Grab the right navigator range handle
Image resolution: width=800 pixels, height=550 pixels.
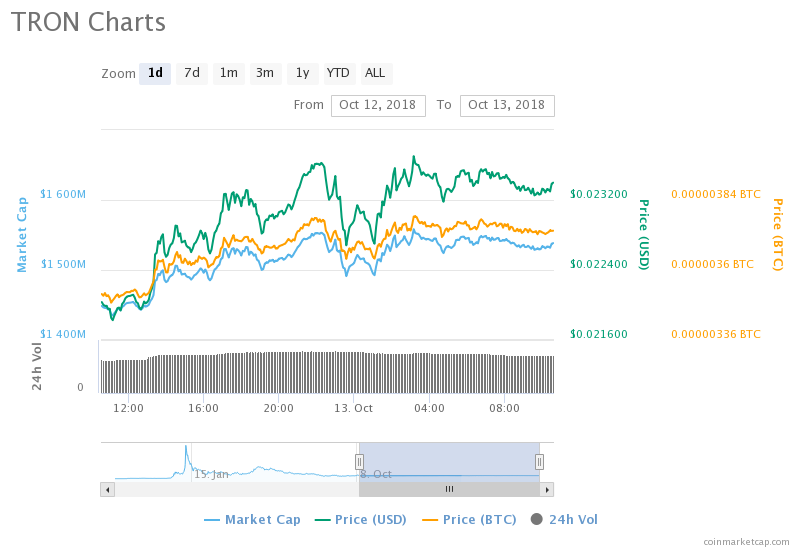pyautogui.click(x=539, y=462)
